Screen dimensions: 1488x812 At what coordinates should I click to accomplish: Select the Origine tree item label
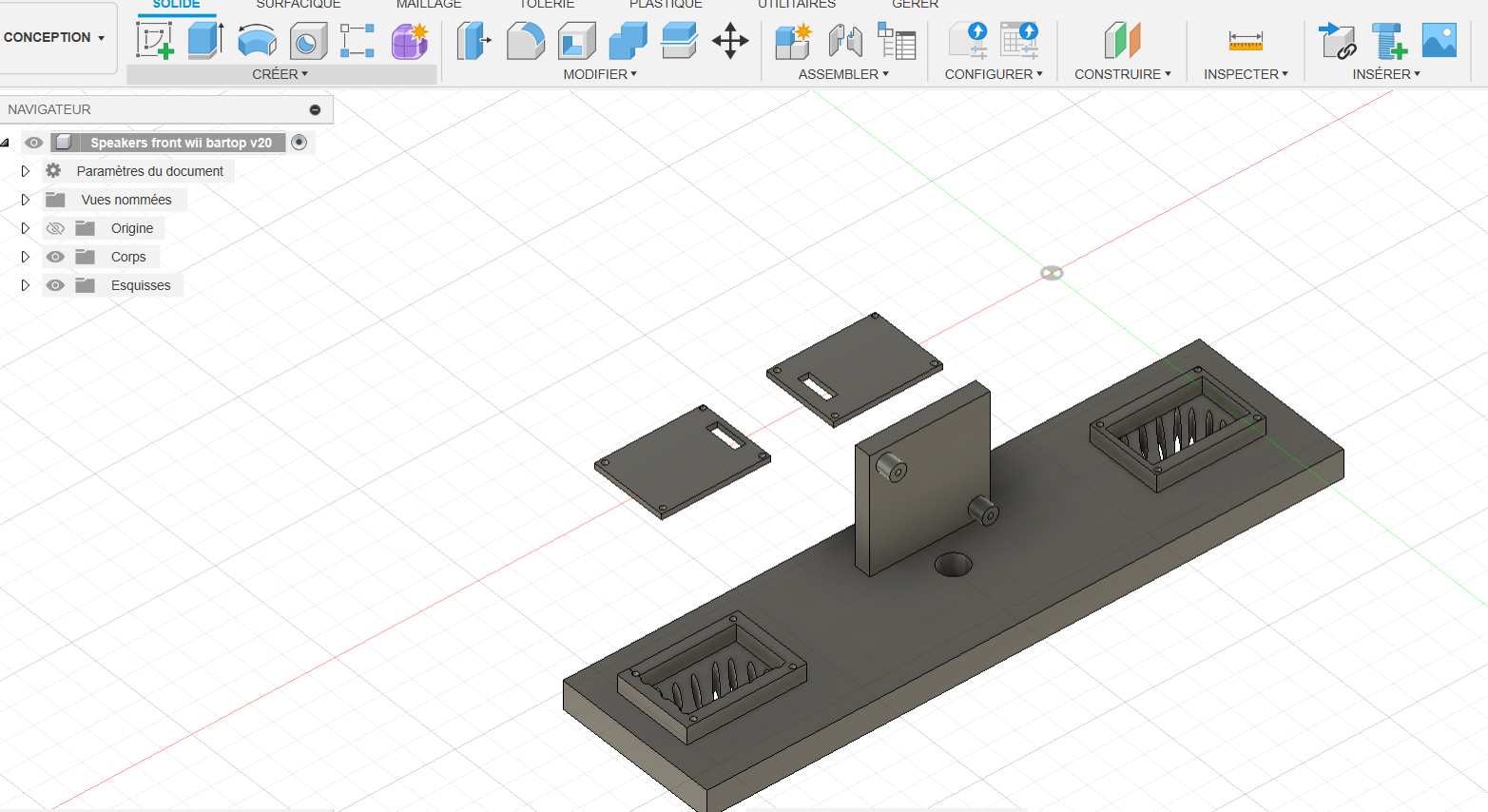[x=132, y=228]
